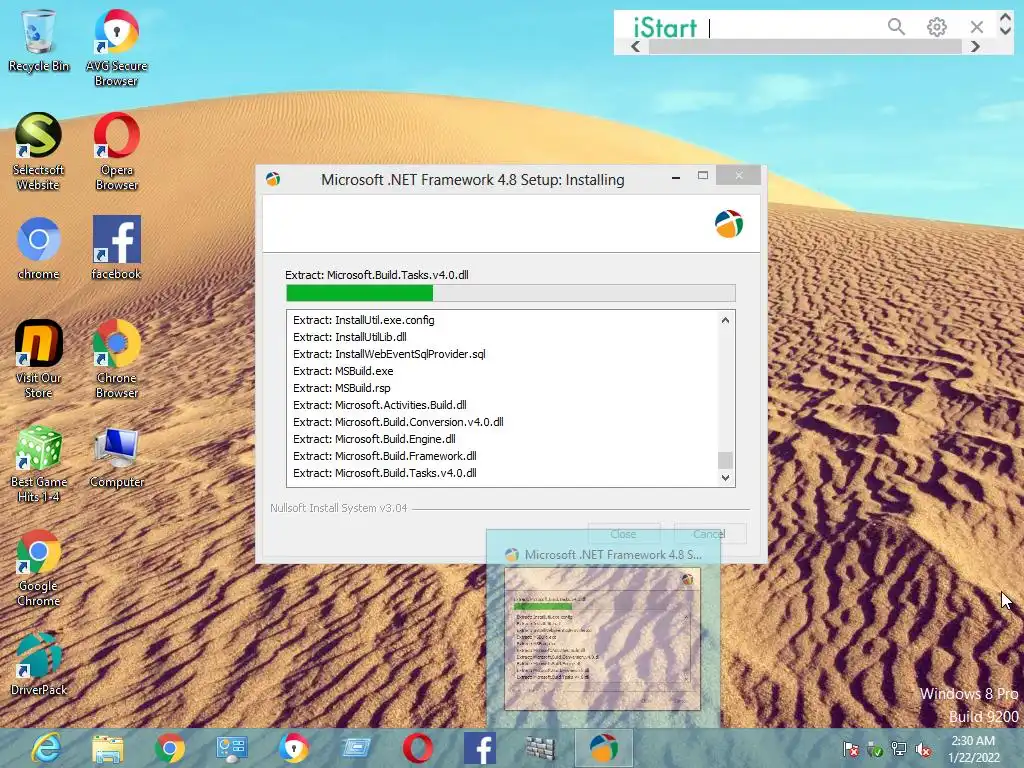Click the iStart search text field
Image resolution: width=1024 pixels, height=768 pixels.
793,27
